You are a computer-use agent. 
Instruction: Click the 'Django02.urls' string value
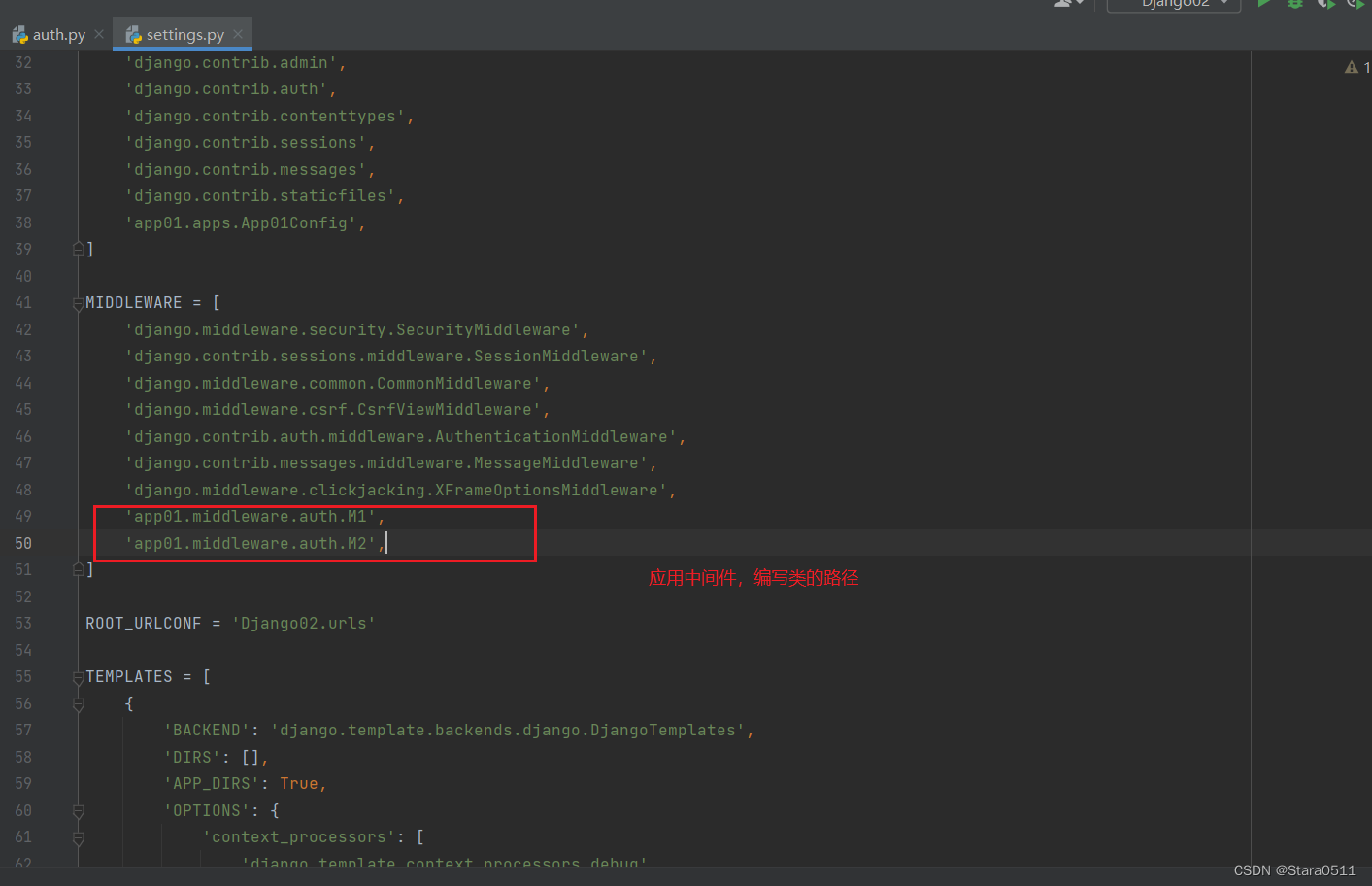304,624
